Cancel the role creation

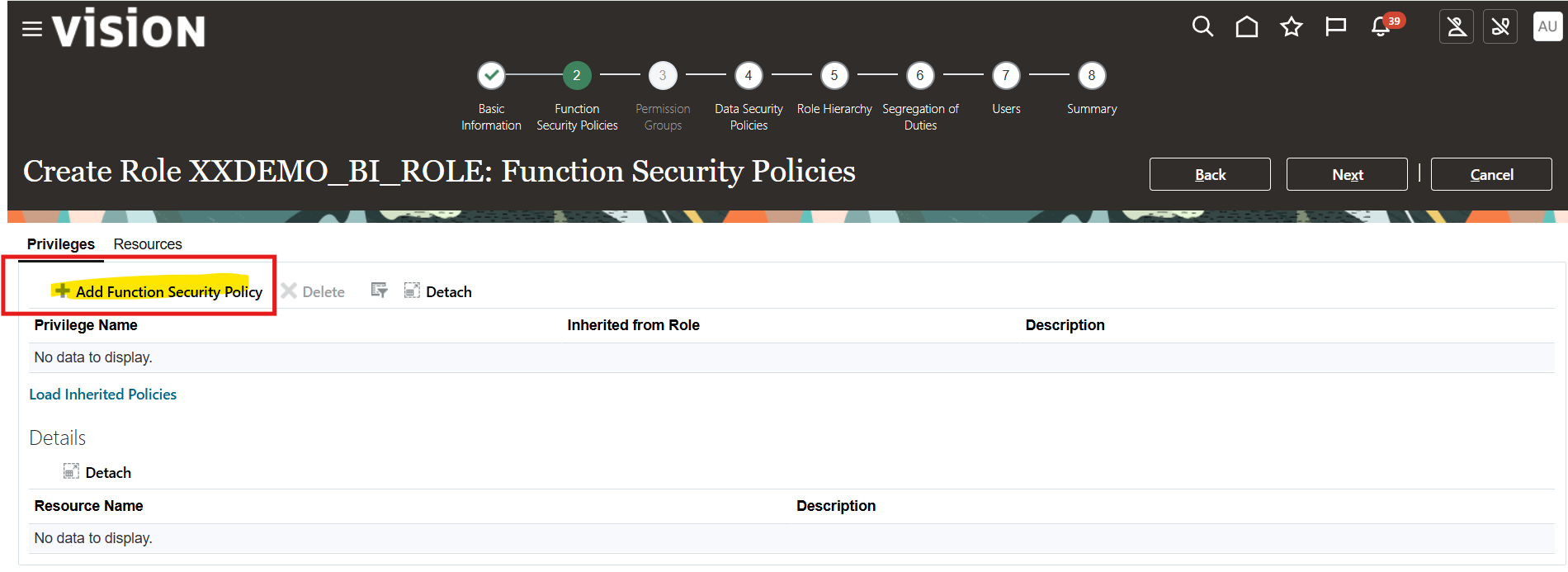[x=1490, y=174]
